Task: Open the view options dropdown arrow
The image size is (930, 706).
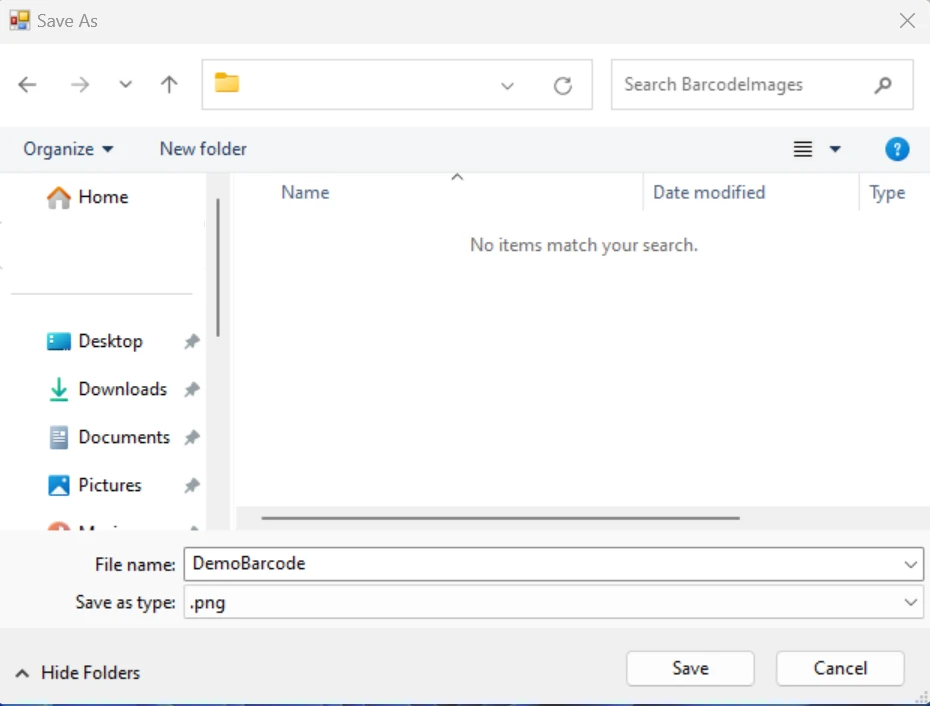Action: pos(835,149)
